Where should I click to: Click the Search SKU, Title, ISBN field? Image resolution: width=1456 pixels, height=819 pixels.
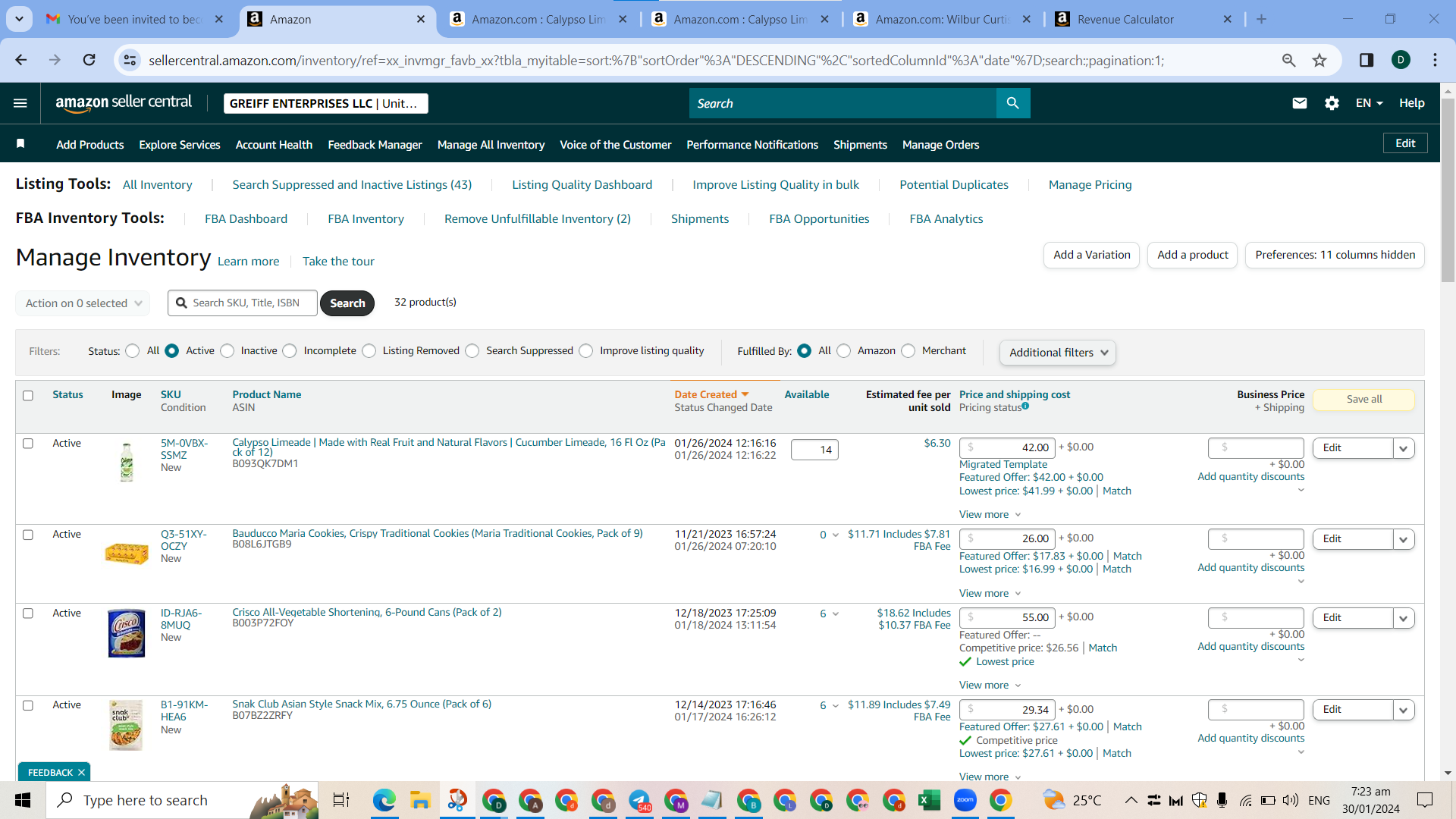(x=243, y=303)
